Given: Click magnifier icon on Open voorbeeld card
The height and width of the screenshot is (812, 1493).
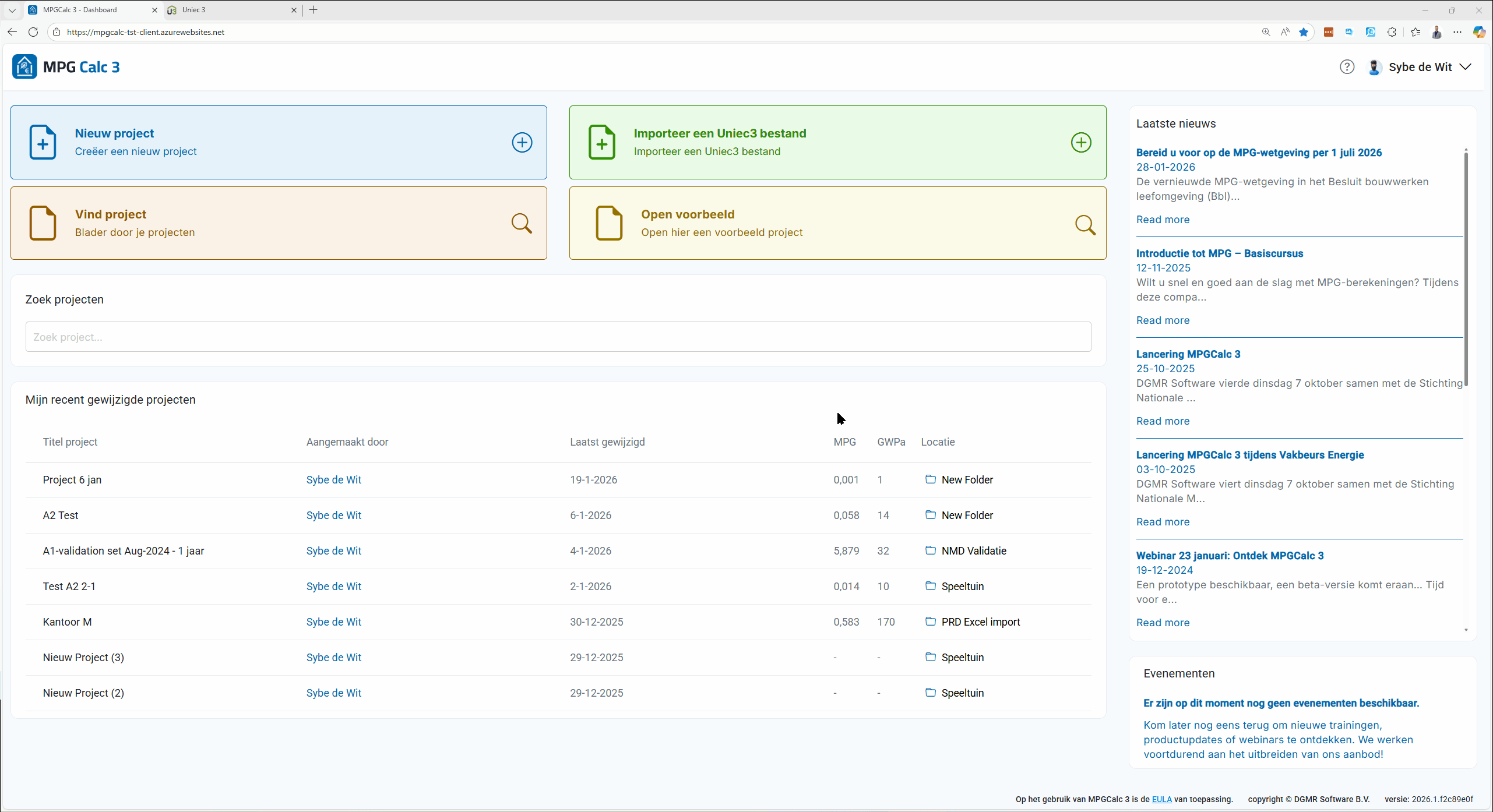Looking at the screenshot, I should [1084, 224].
